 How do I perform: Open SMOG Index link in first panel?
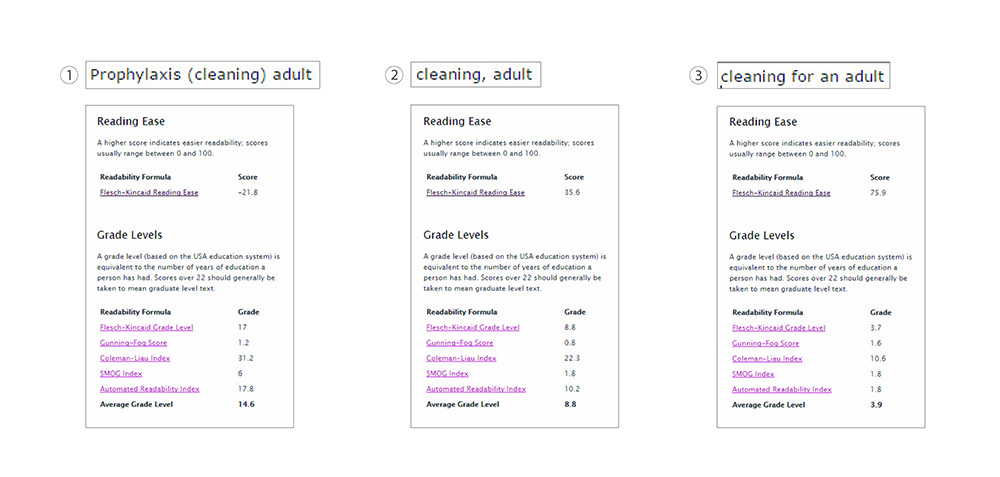121,374
